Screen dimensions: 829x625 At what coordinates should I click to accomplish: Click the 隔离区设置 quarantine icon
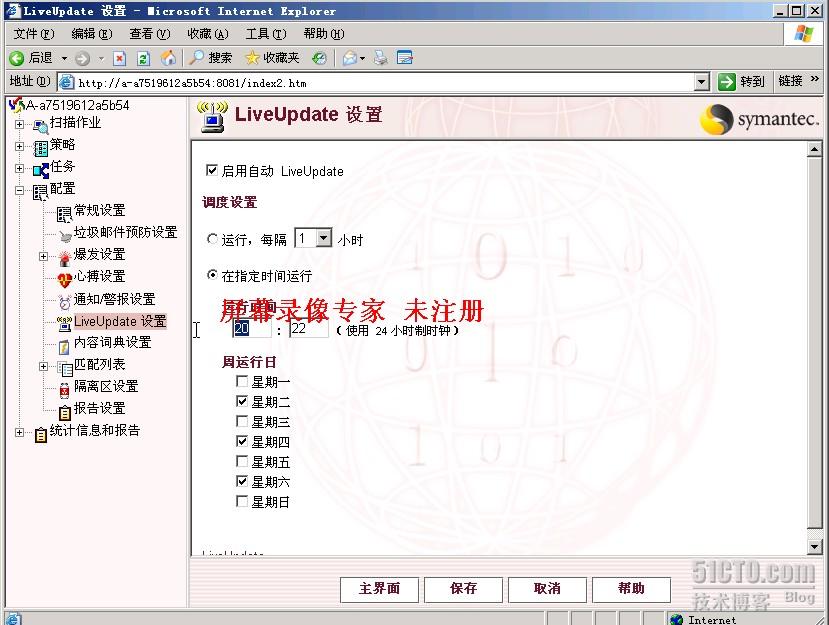coord(64,390)
